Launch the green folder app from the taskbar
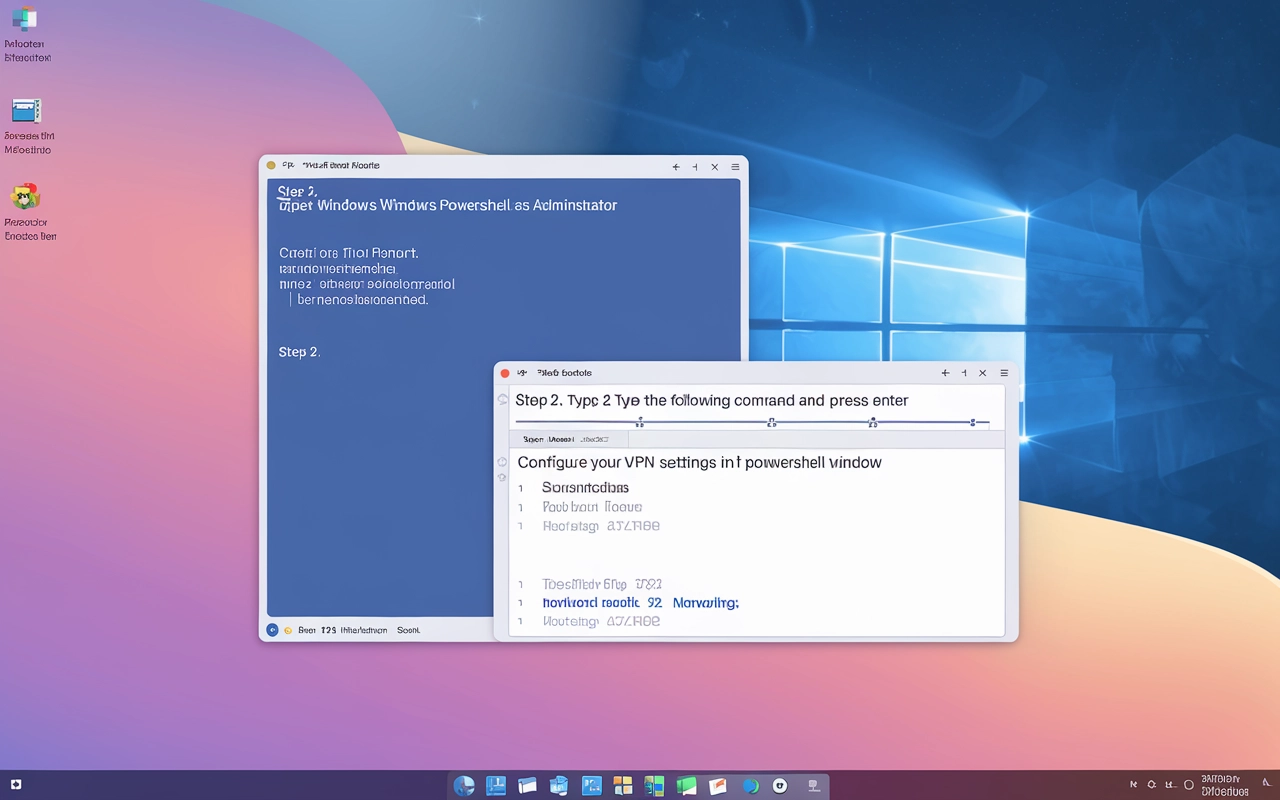The width and height of the screenshot is (1280, 800). pyautogui.click(x=686, y=786)
